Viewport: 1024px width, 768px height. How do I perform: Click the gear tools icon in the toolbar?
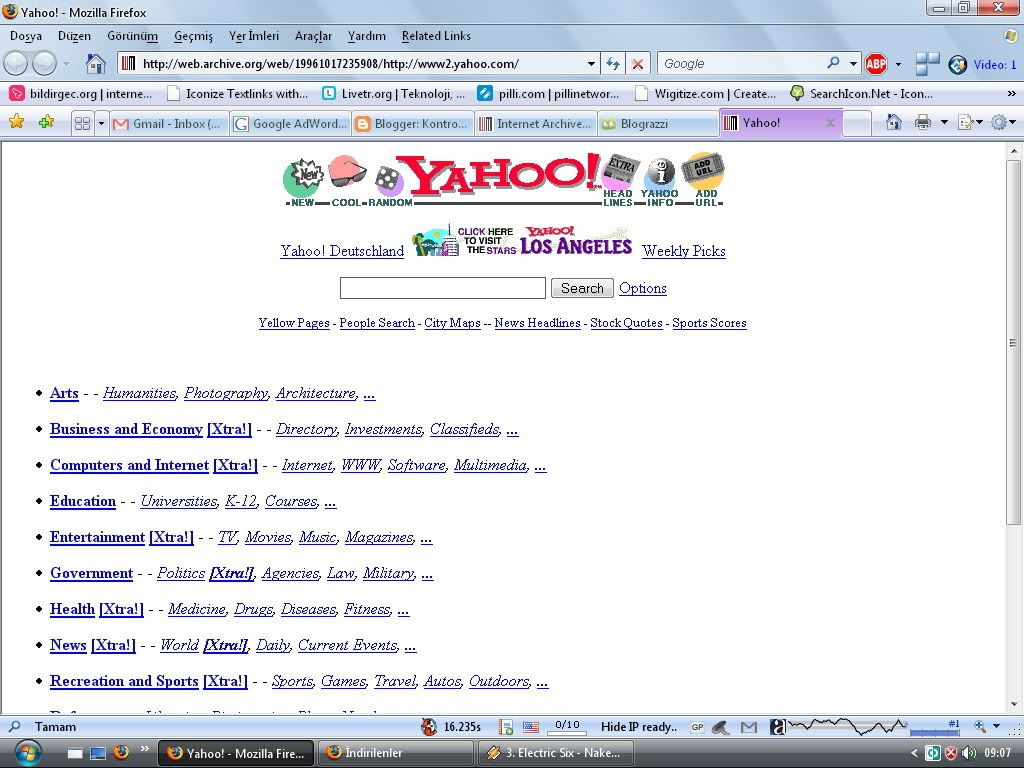pos(999,122)
